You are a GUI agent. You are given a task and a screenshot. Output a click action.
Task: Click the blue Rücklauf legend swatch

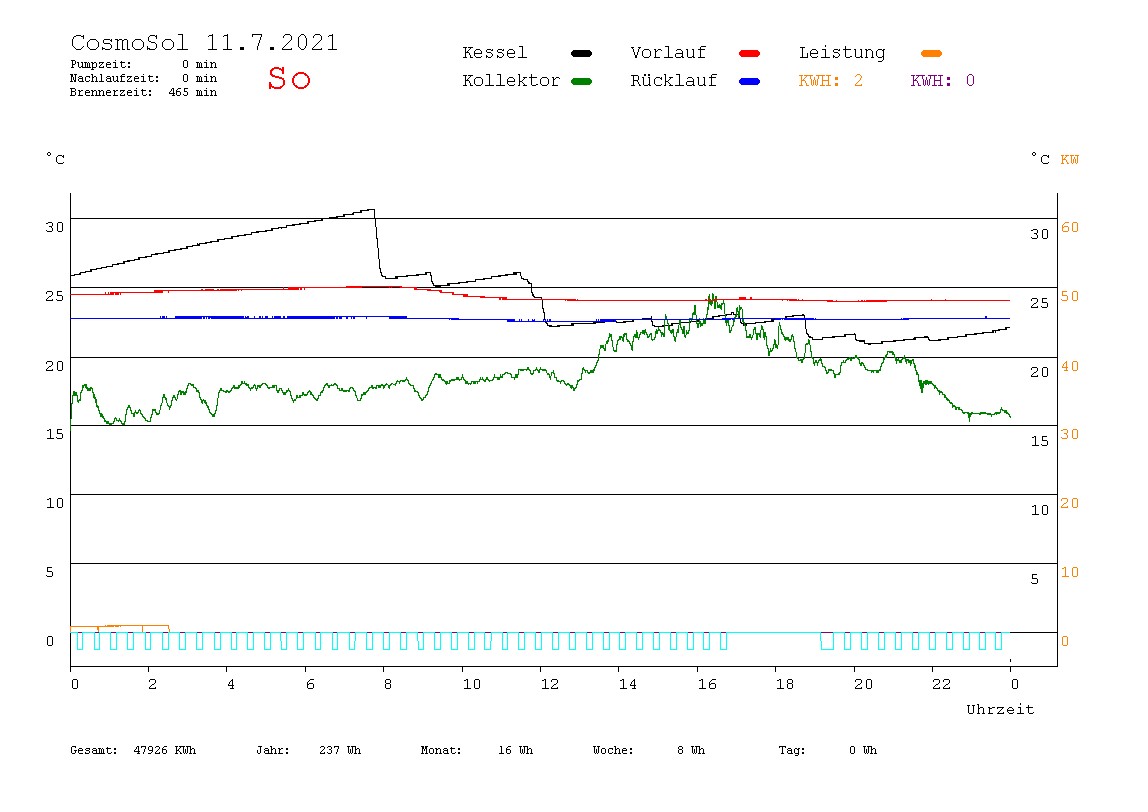coord(750,81)
